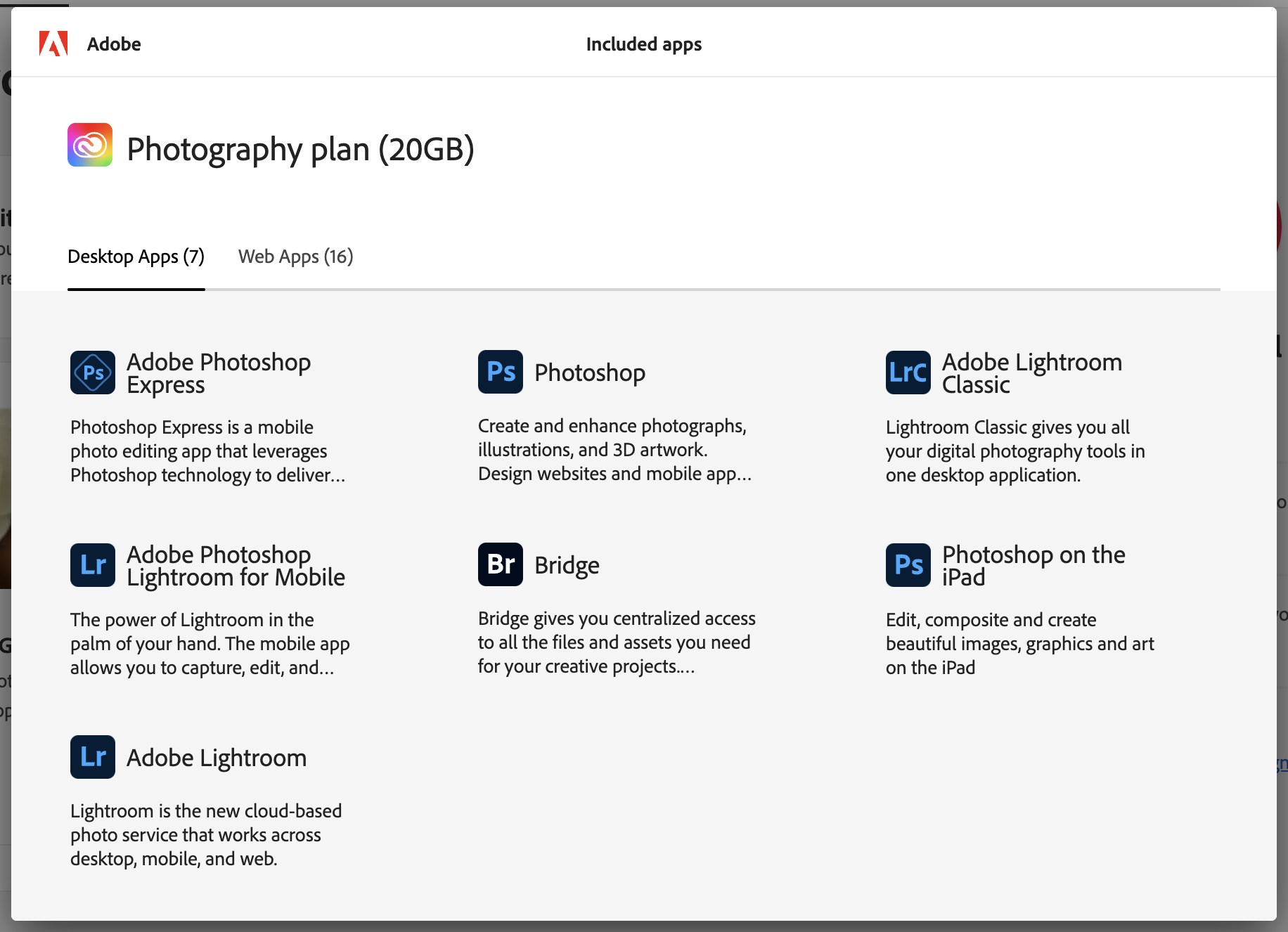This screenshot has height=932, width=1288.
Task: Select the Adobe Lightroom app name text
Action: (x=216, y=757)
